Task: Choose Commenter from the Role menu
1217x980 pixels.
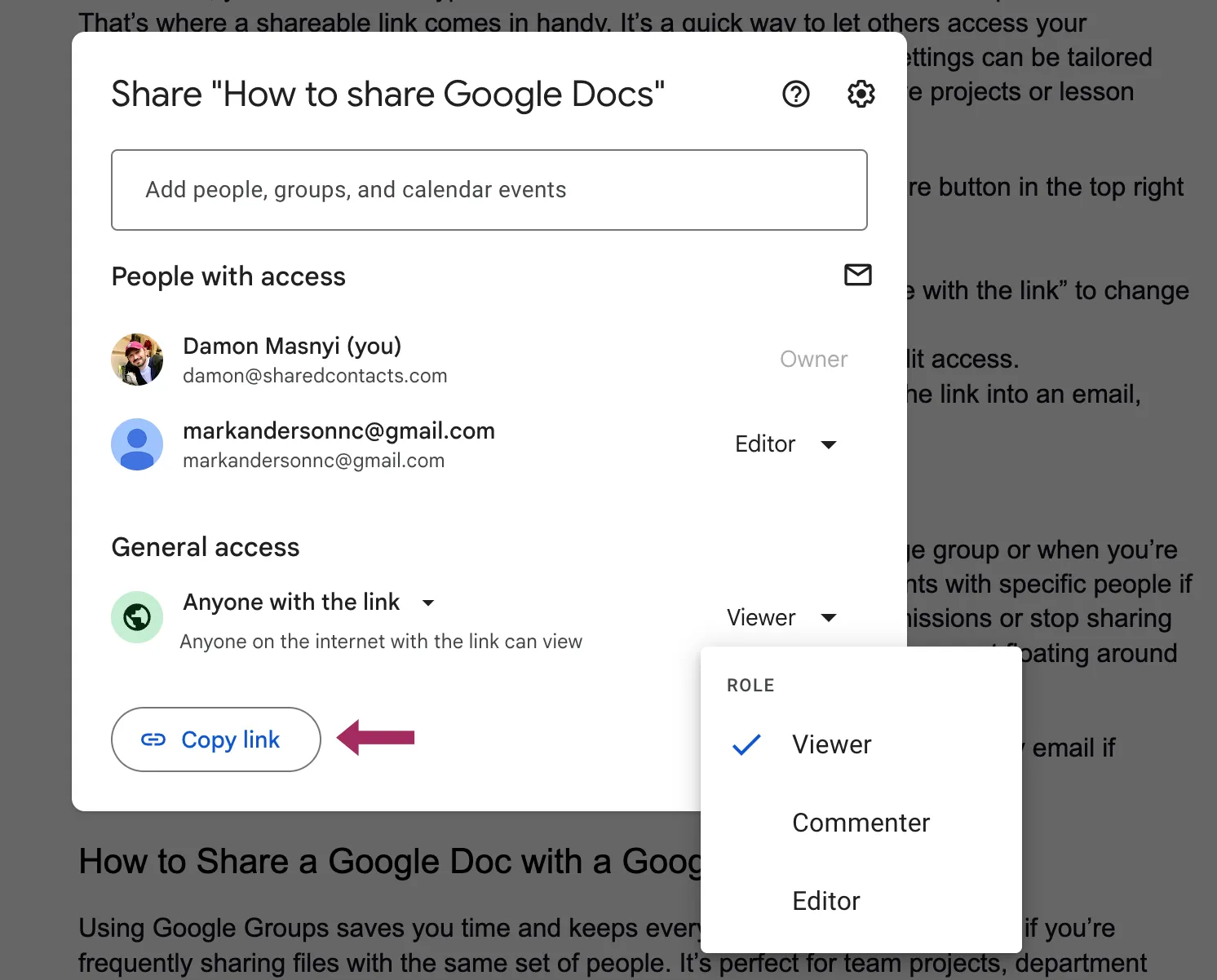Action: (x=861, y=823)
